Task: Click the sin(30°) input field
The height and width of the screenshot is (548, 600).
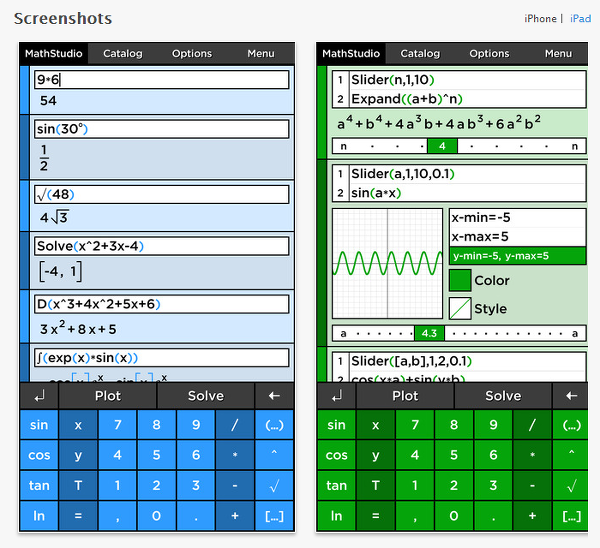Action: click(161, 129)
